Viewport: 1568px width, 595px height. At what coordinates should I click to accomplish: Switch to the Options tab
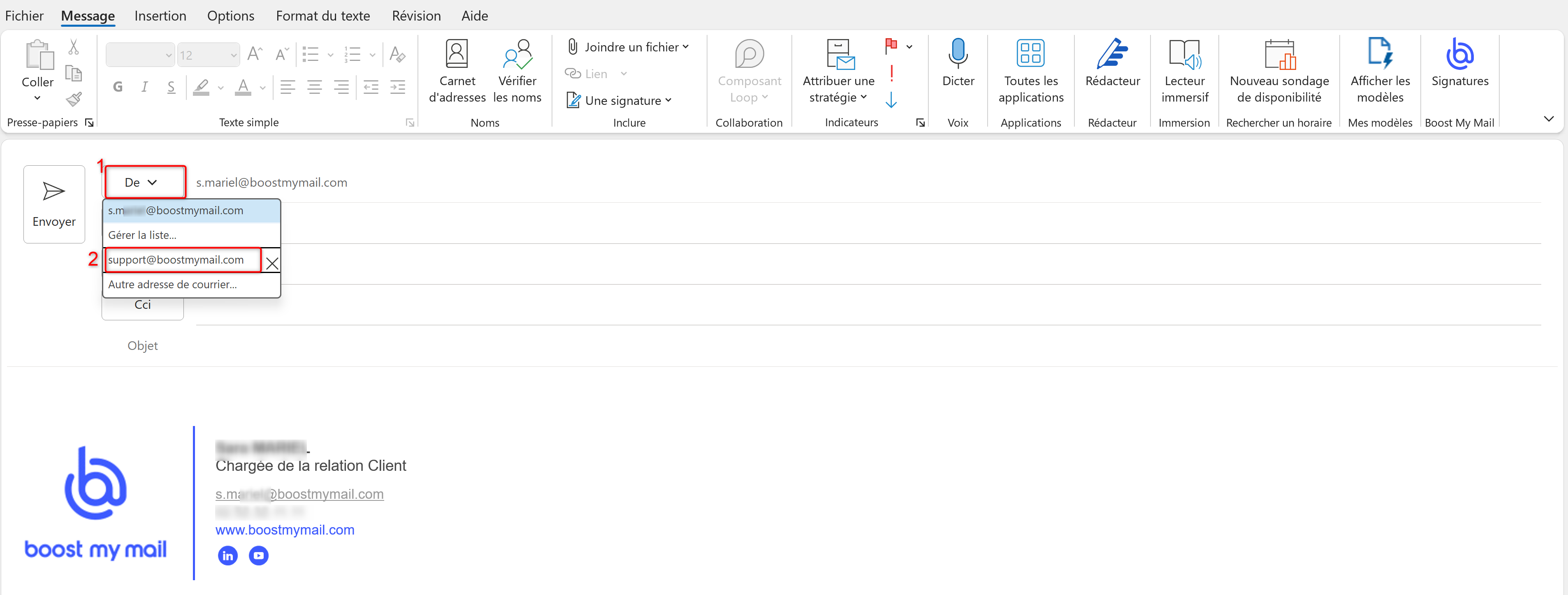pyautogui.click(x=231, y=16)
